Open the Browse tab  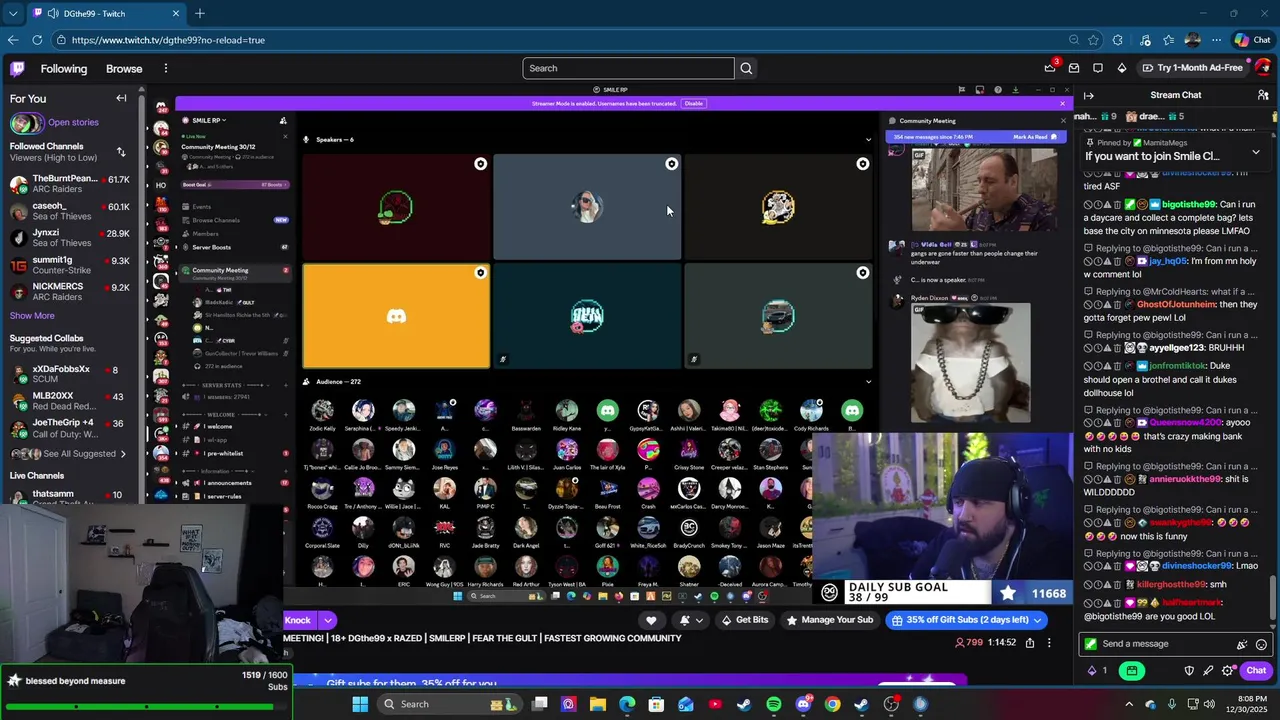click(124, 69)
